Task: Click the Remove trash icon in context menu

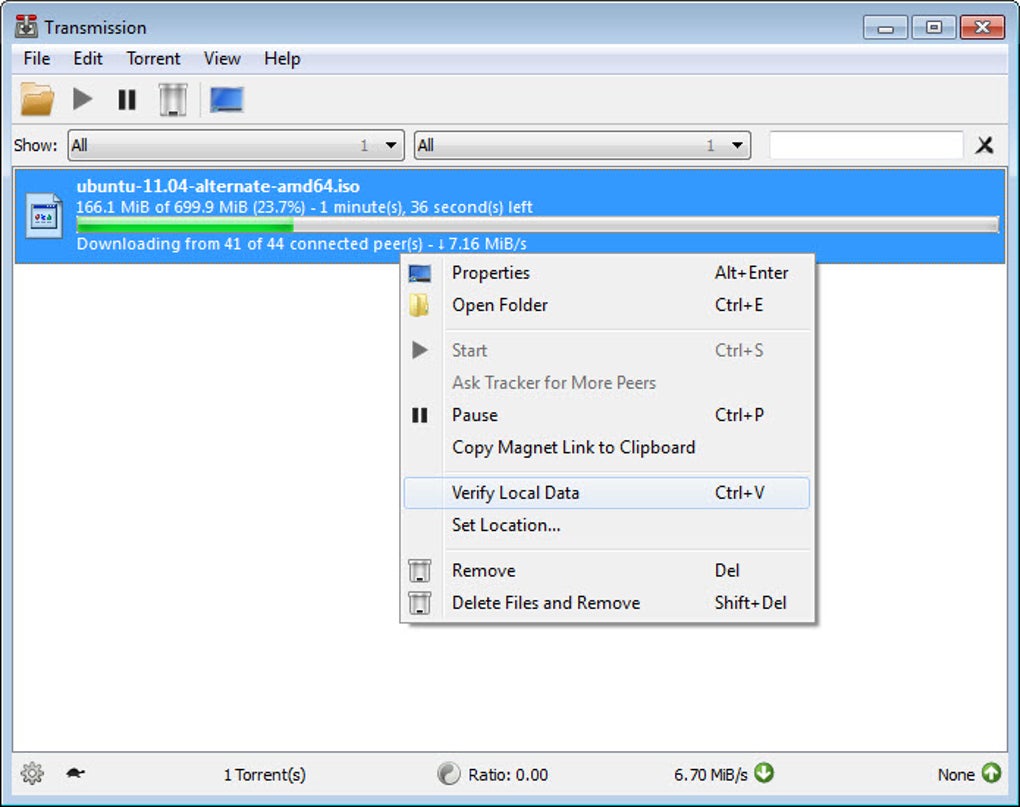Action: [420, 570]
